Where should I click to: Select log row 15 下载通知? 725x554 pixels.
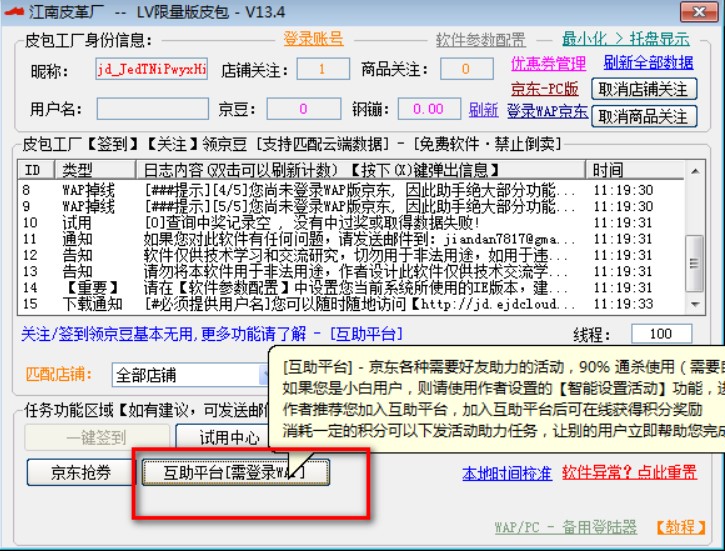click(350, 304)
